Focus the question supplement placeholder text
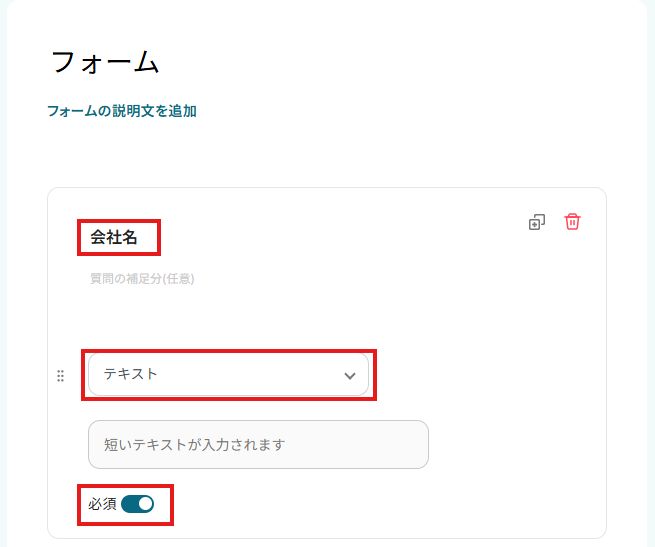This screenshot has height=547, width=655. coord(142,279)
